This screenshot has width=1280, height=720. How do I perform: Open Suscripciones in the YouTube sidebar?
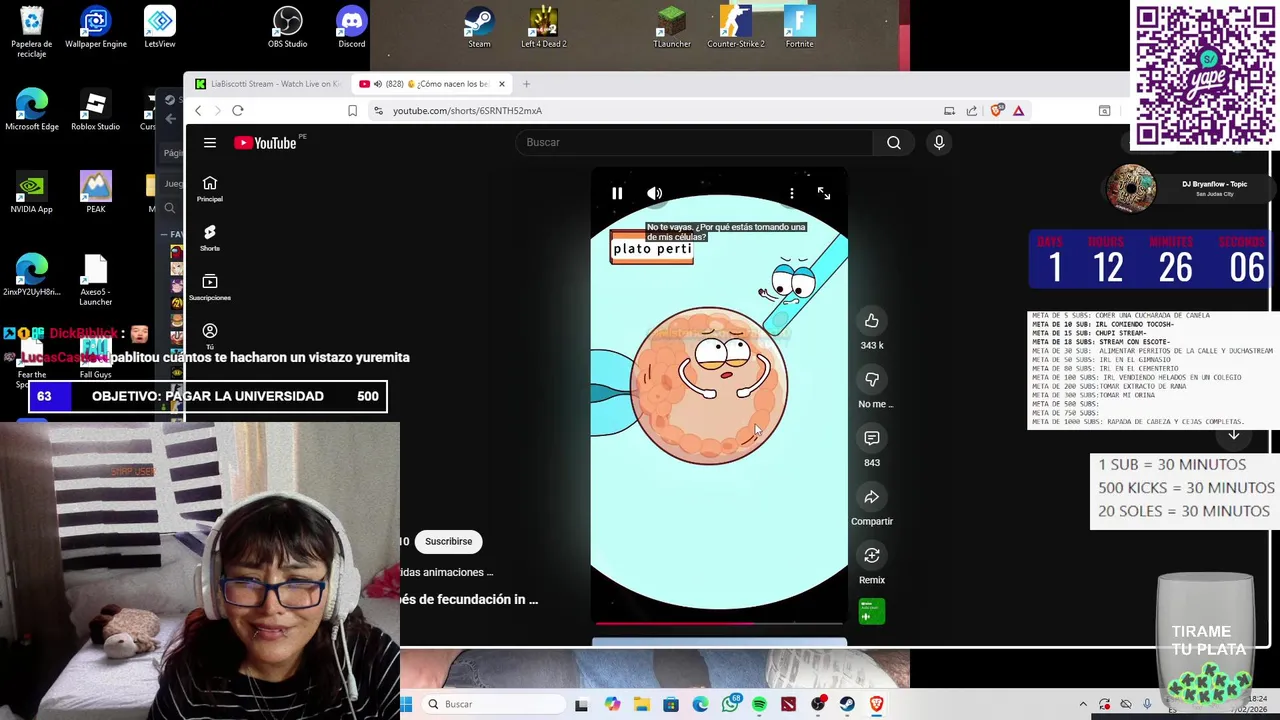210,287
